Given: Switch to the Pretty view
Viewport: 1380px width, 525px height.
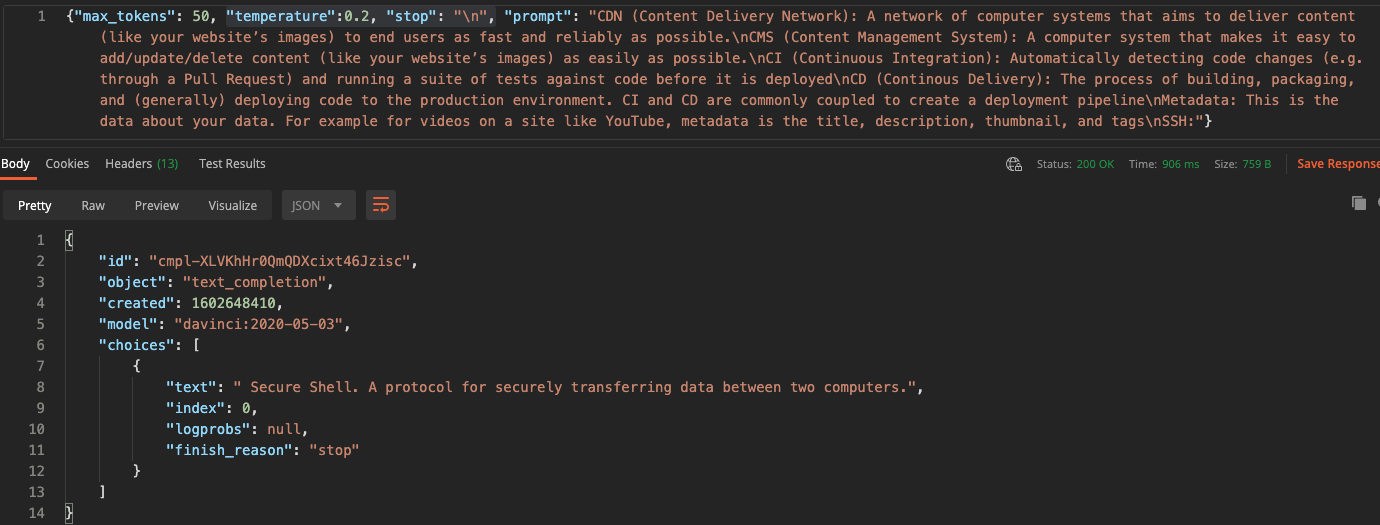Looking at the screenshot, I should [x=35, y=205].
